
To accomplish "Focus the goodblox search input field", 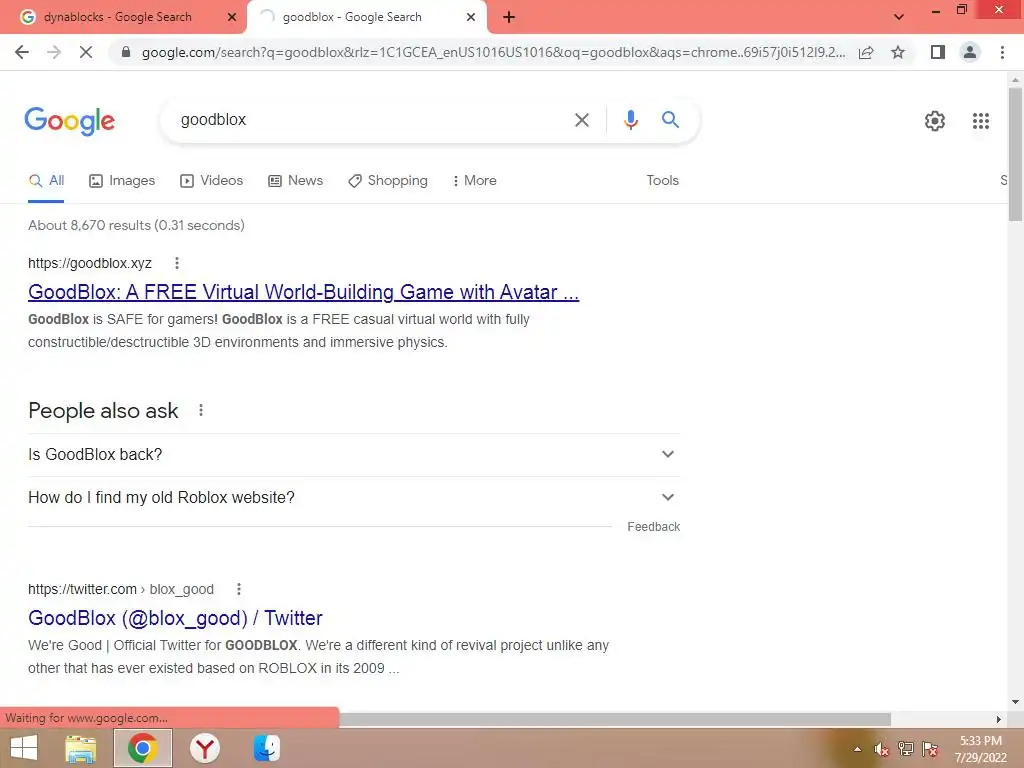I will coord(369,120).
